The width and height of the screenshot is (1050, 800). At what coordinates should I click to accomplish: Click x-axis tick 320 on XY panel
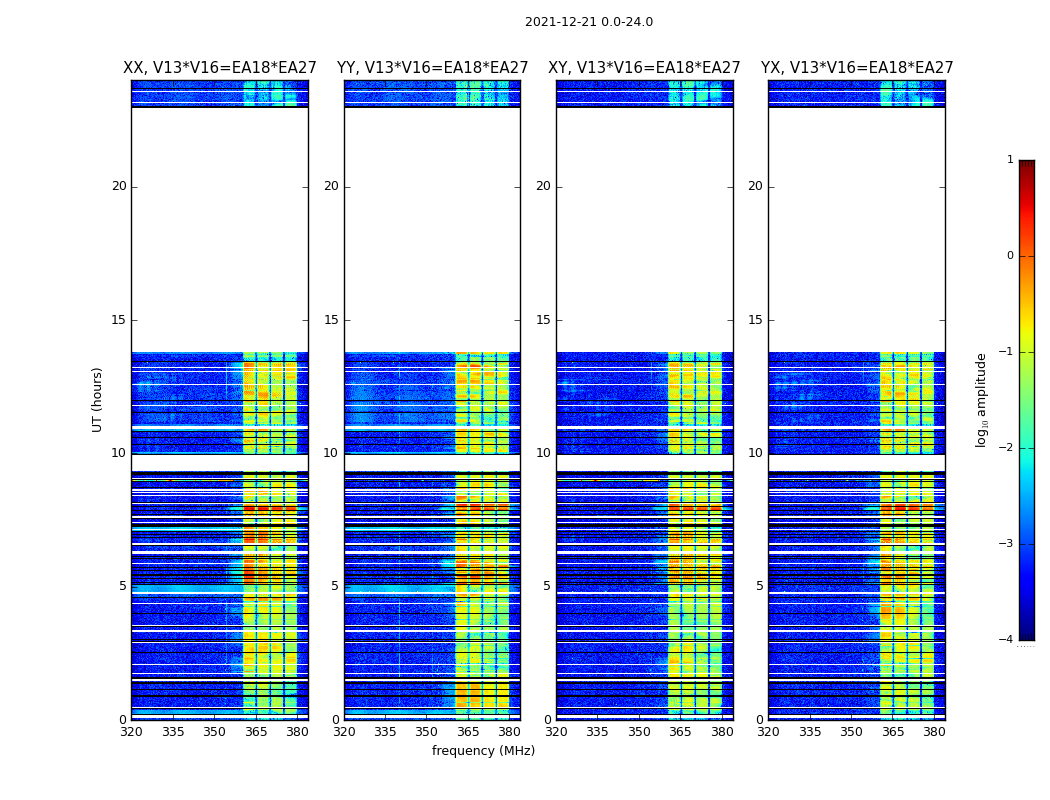(556, 731)
